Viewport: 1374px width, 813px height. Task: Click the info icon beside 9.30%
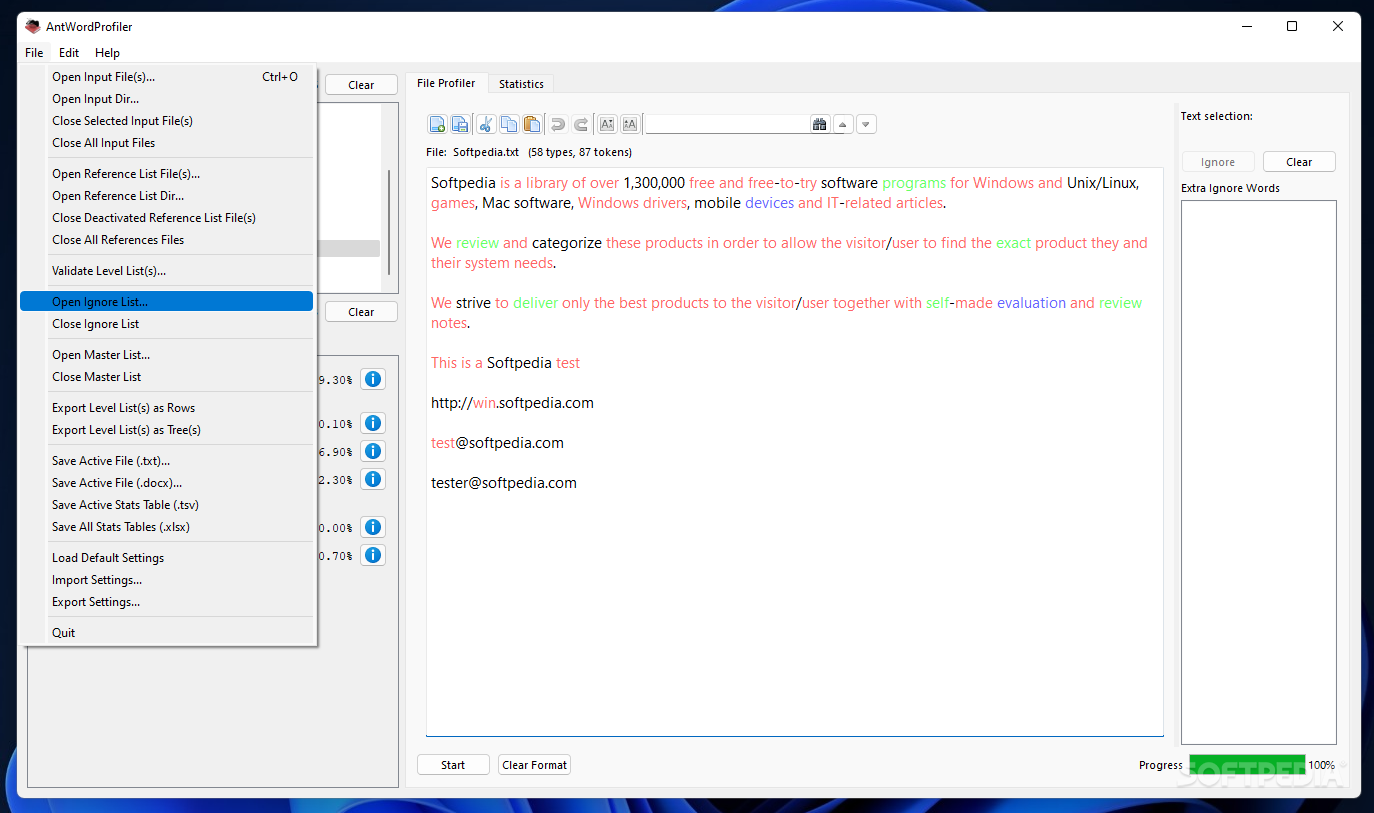pyautogui.click(x=373, y=379)
